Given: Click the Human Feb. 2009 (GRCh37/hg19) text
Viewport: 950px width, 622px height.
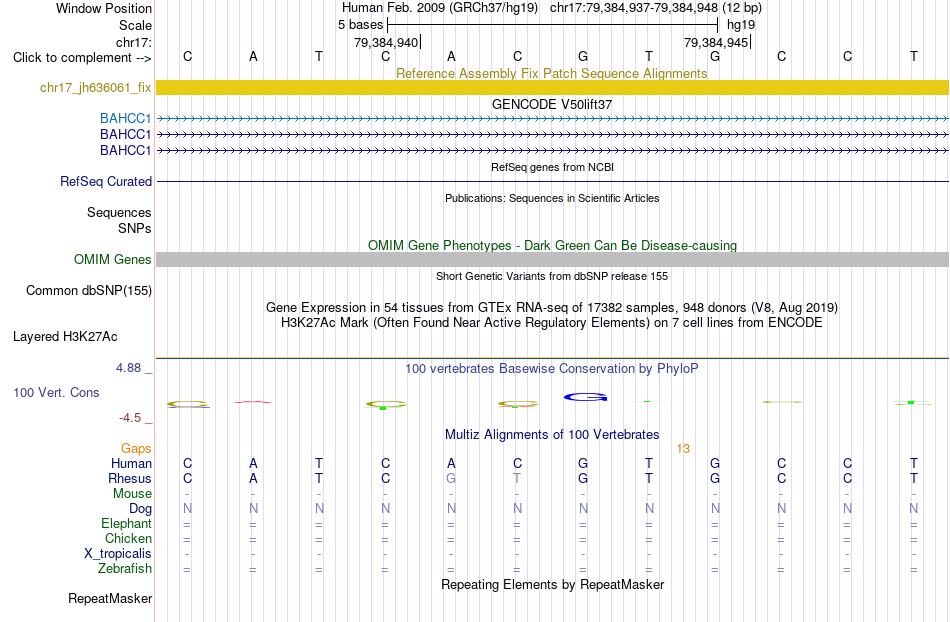Looking at the screenshot, I should pos(440,8).
